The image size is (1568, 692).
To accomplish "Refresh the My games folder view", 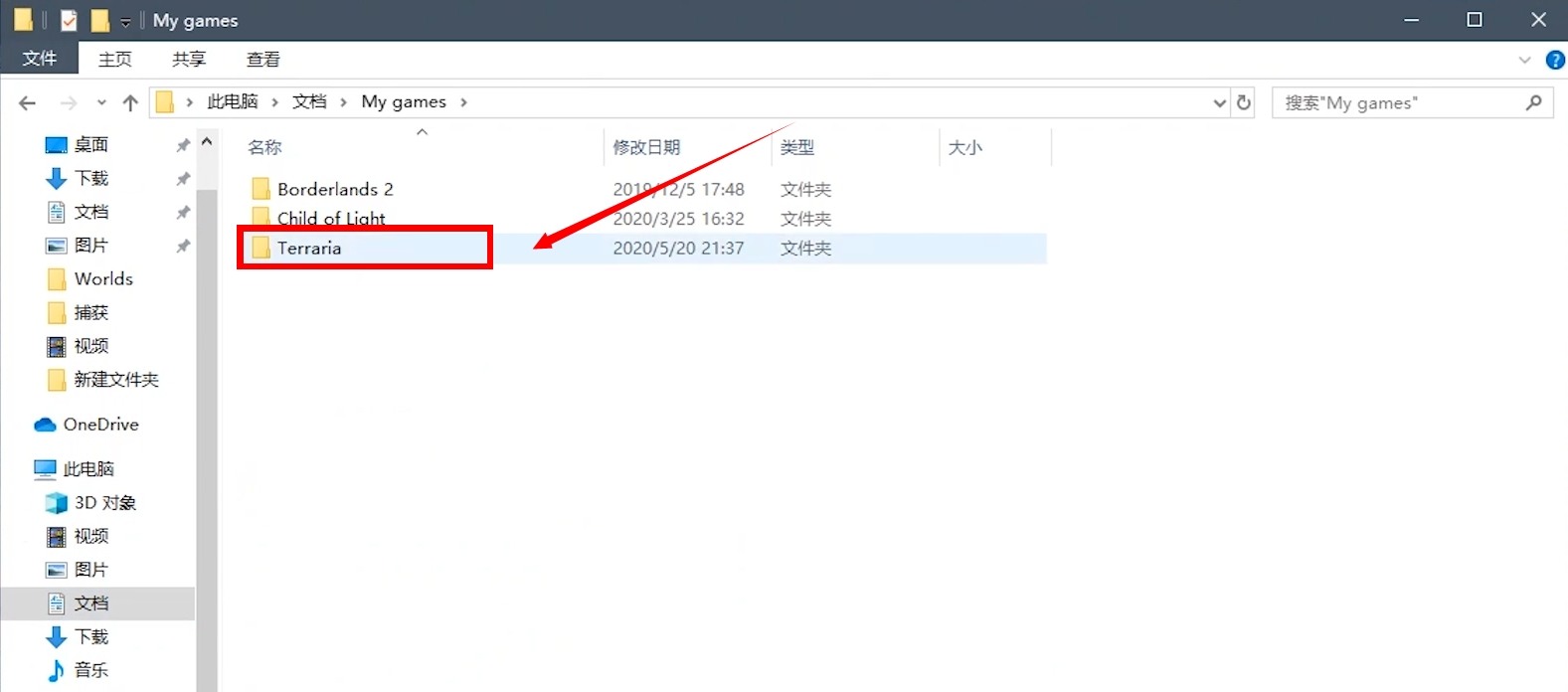I will point(1244,102).
